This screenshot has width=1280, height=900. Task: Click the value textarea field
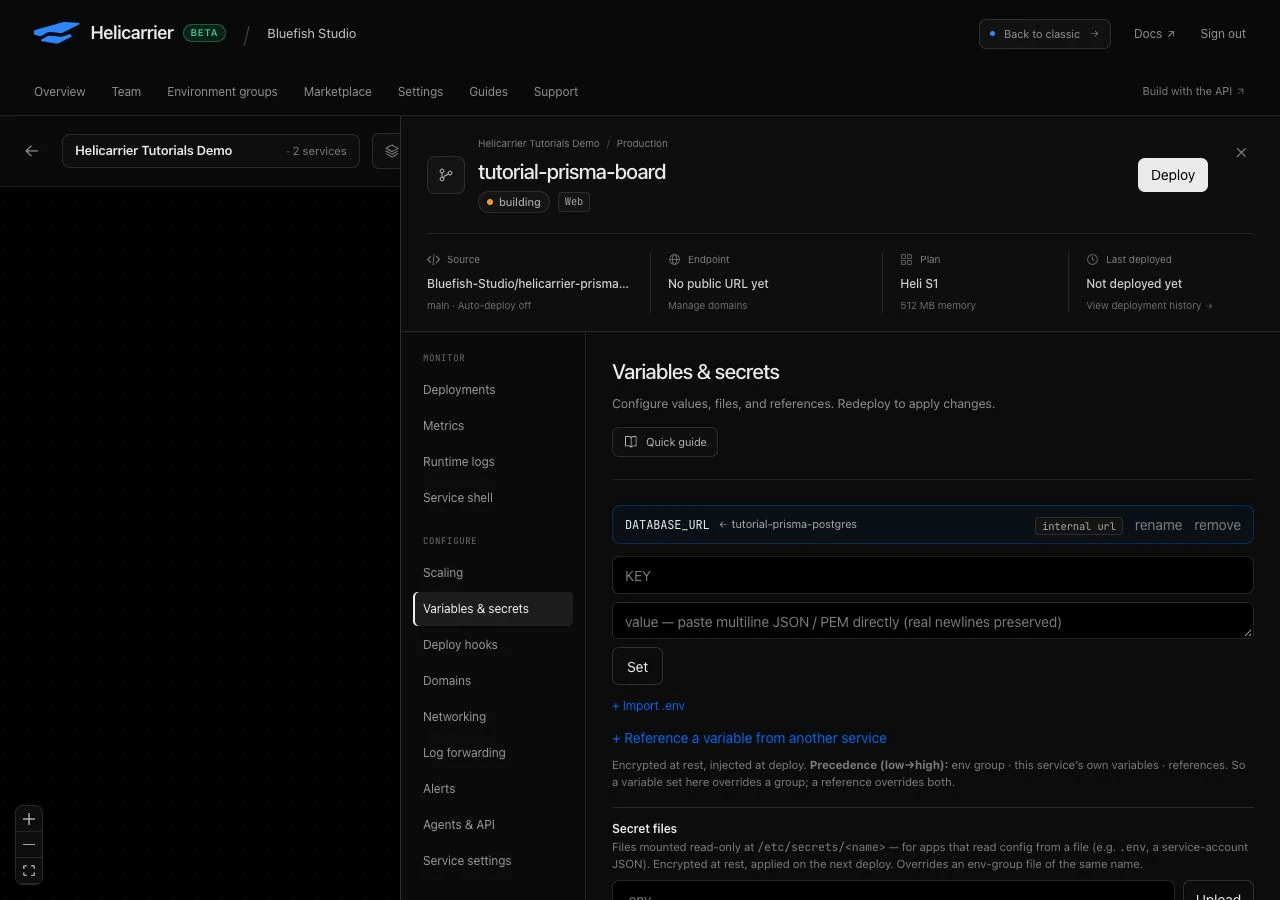click(x=932, y=620)
